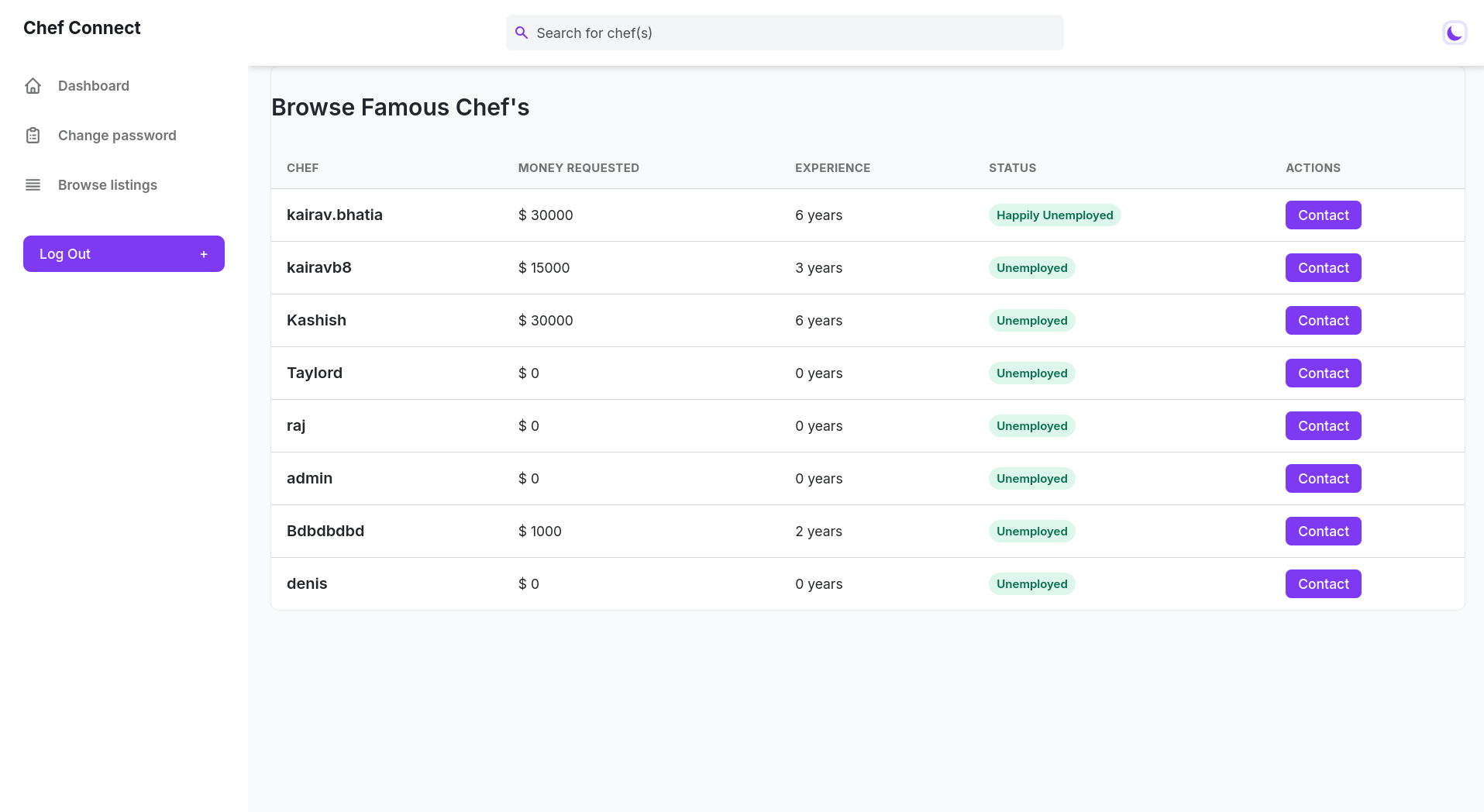
Task: Contact chef raj
Action: pyautogui.click(x=1323, y=426)
